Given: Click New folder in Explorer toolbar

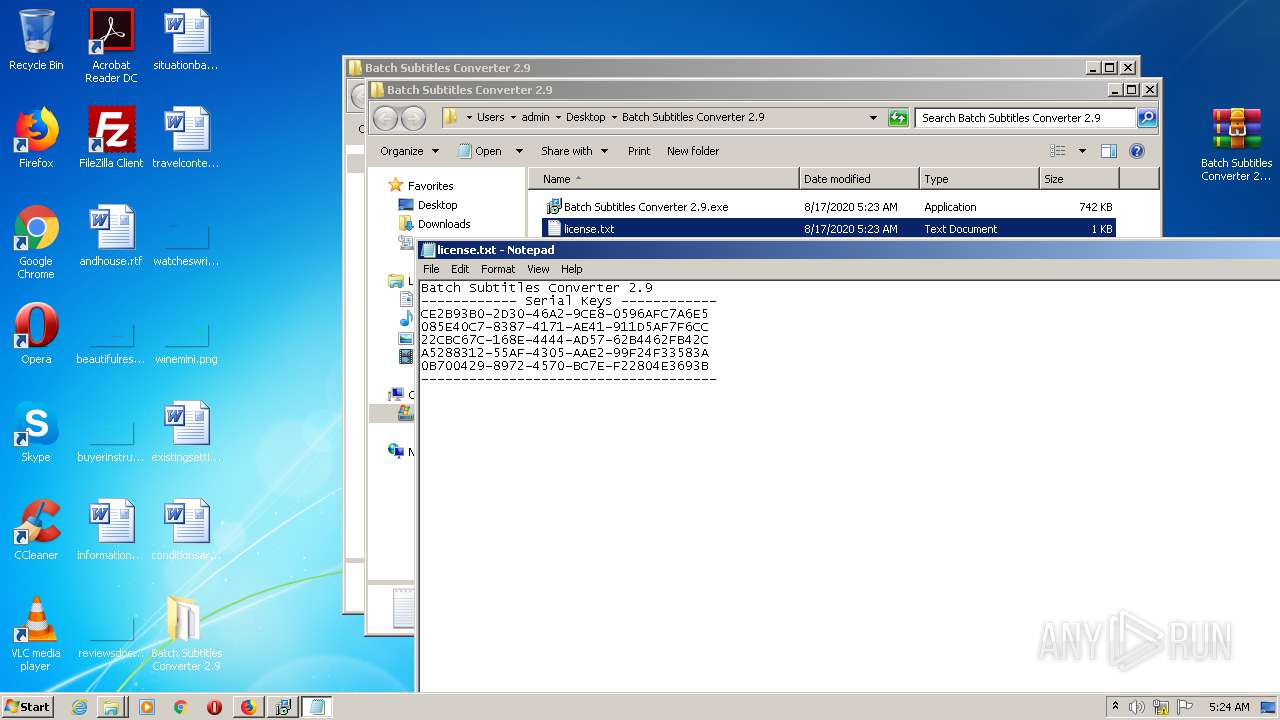Looking at the screenshot, I should [x=693, y=151].
